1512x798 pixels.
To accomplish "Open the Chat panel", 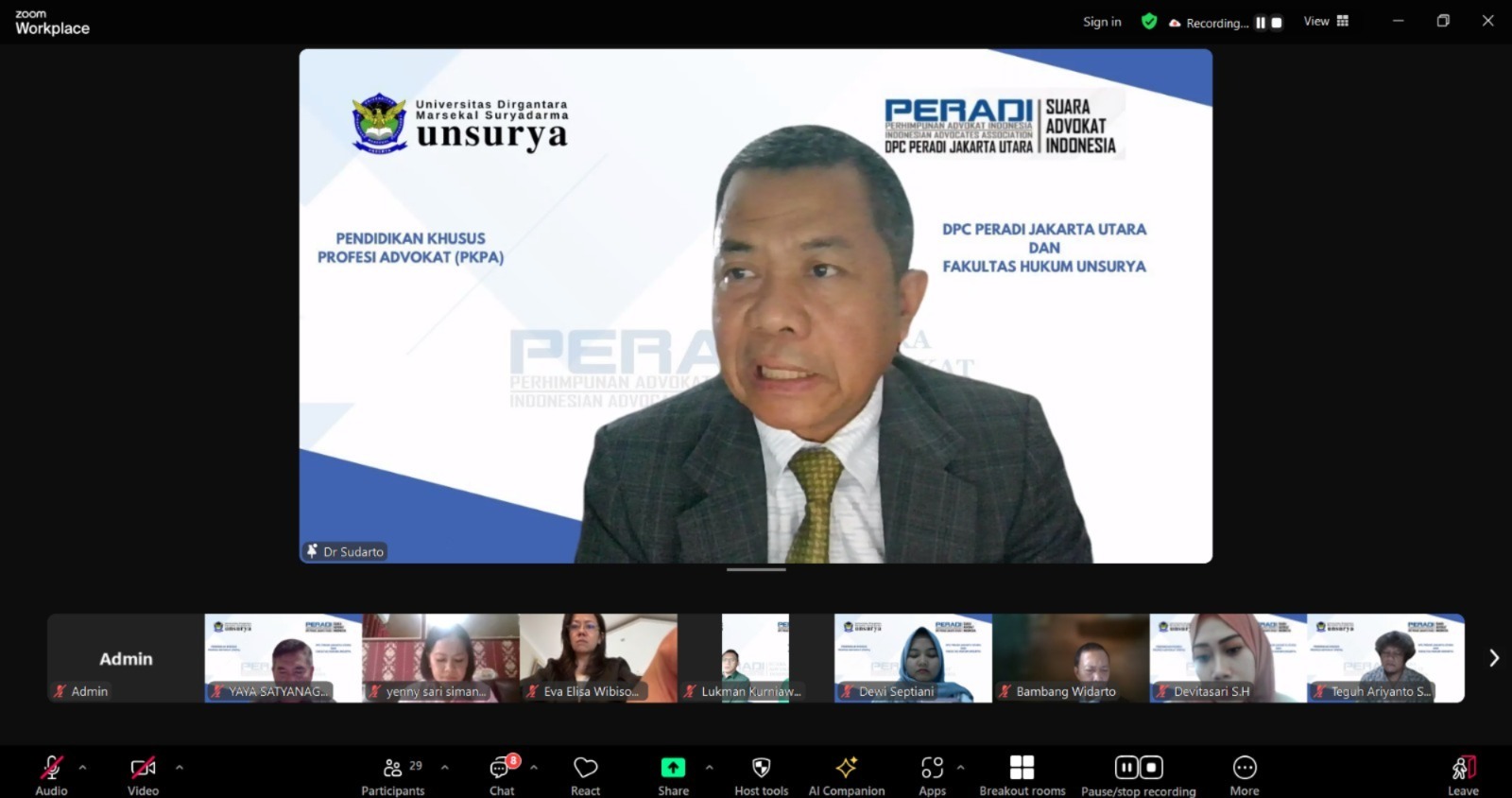I will tap(502, 774).
